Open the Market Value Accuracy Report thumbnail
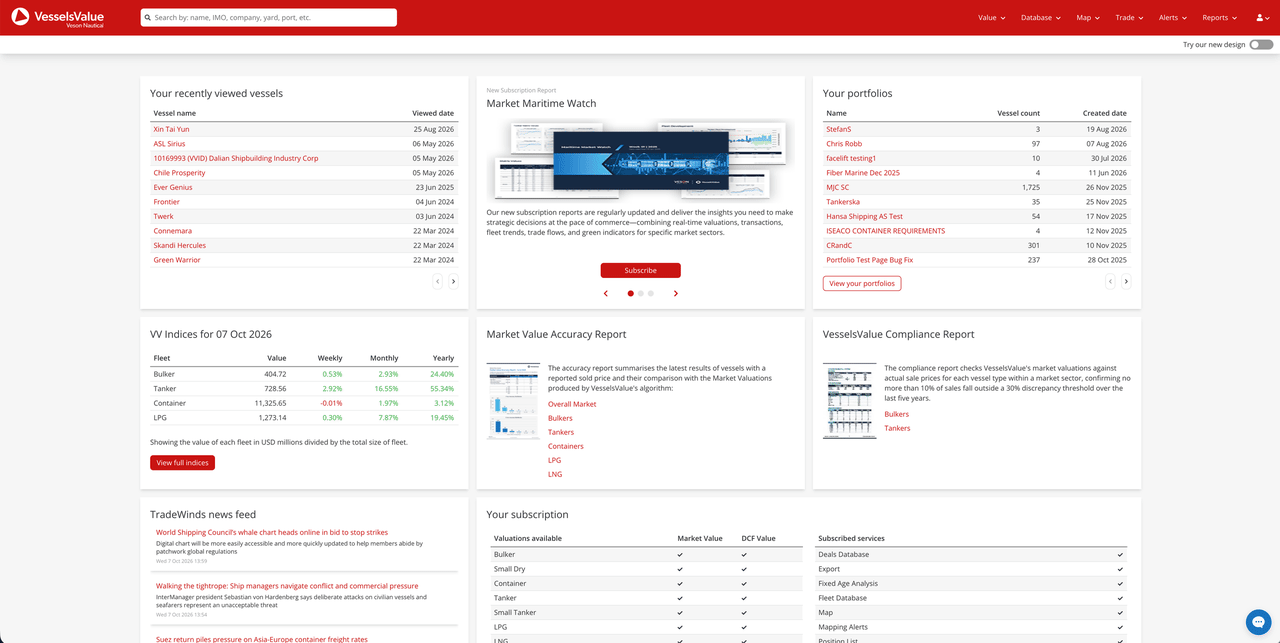This screenshot has height=643, width=1280. [513, 401]
